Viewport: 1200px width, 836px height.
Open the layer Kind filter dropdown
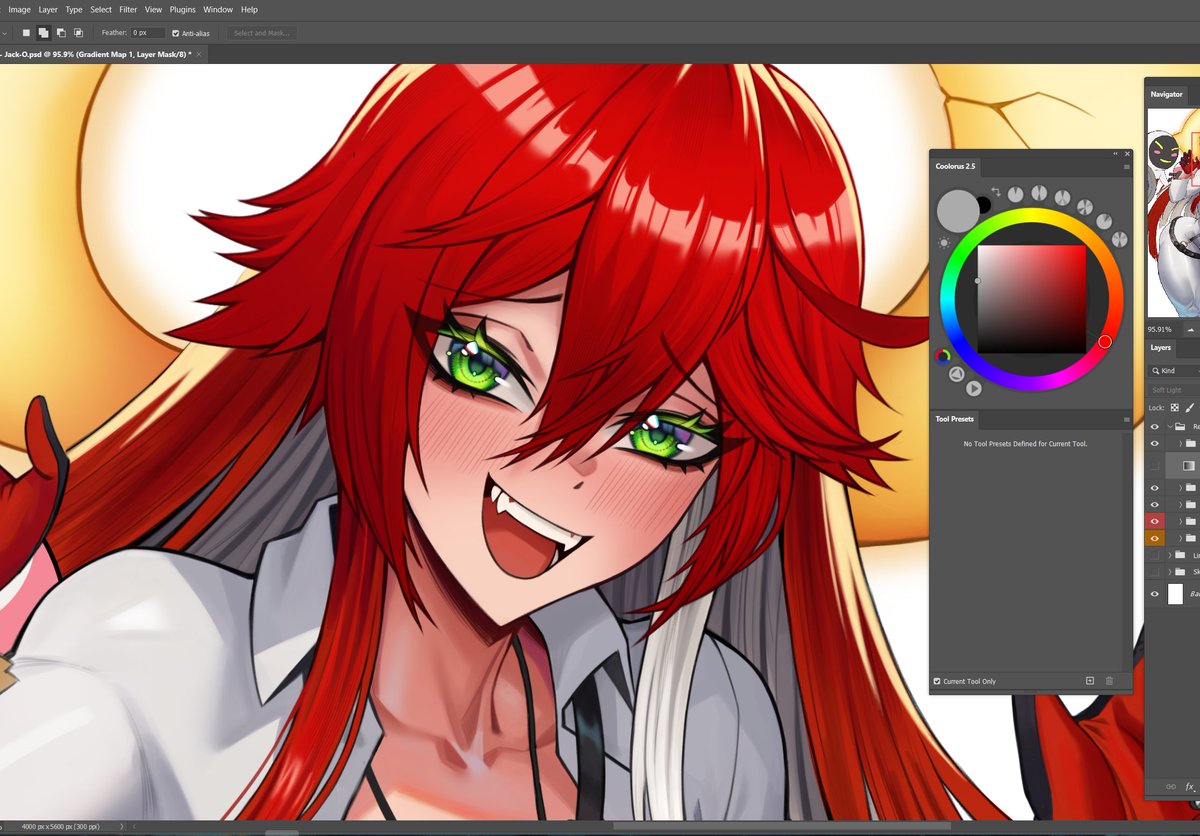point(1175,371)
